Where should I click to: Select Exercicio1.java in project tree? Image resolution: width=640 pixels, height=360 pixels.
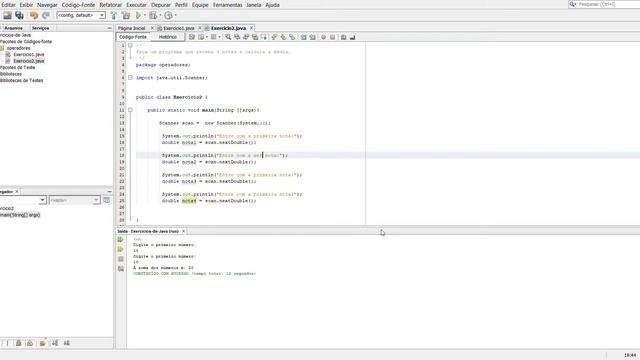coord(29,54)
